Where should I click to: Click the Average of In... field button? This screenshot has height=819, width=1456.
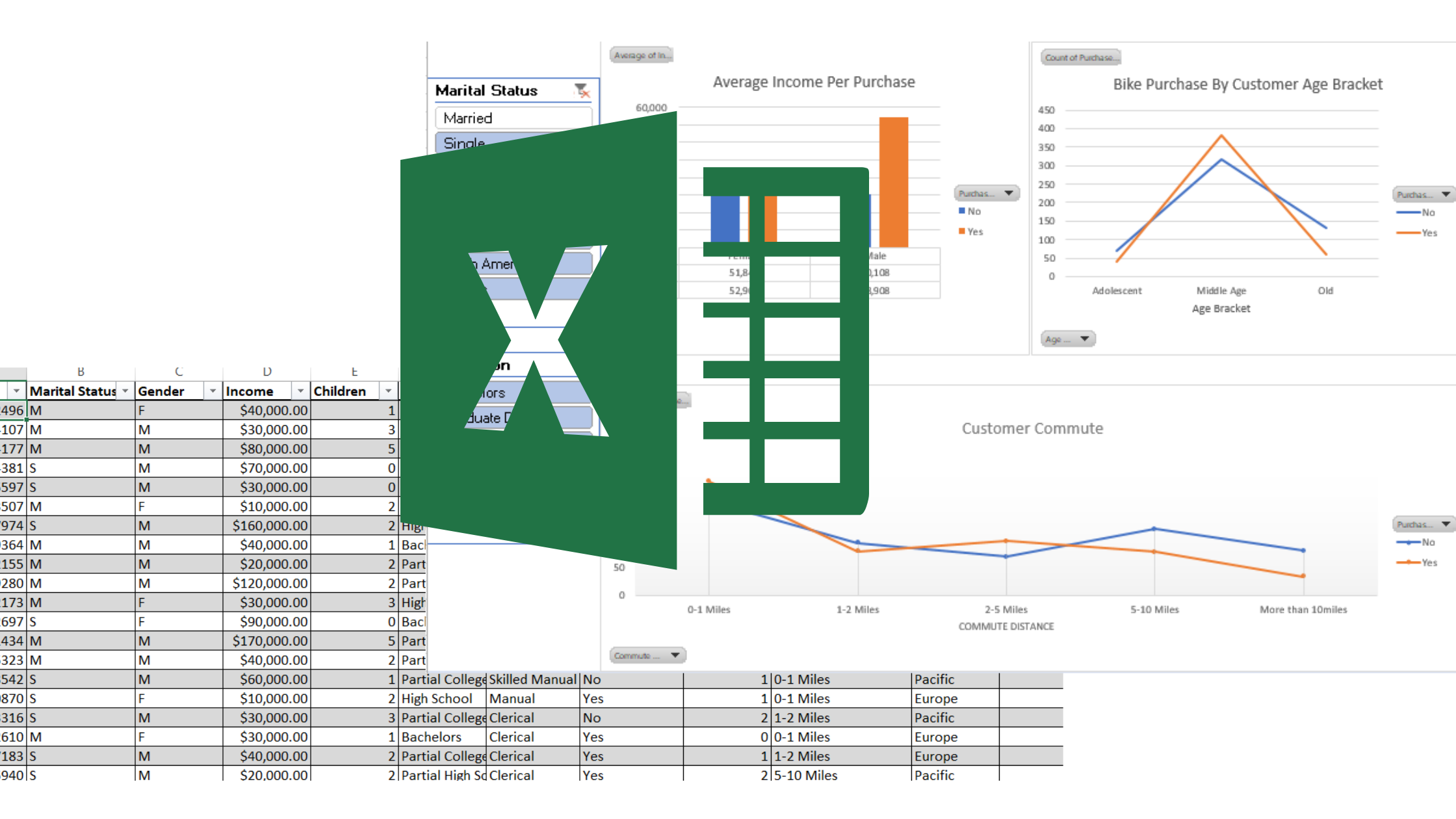641,55
